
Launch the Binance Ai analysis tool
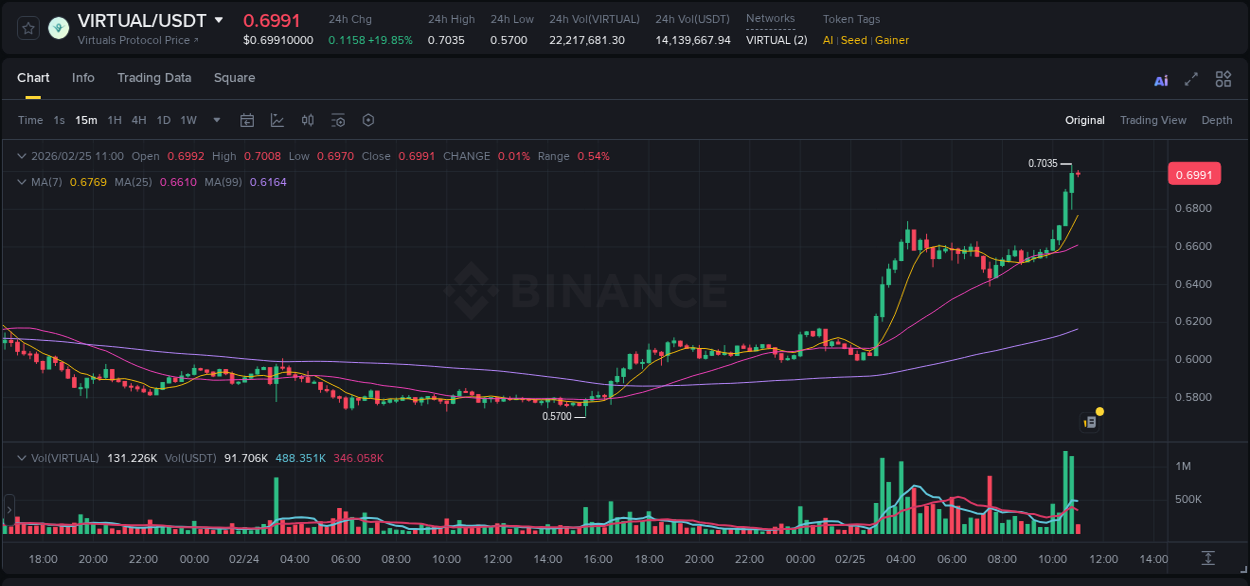tap(1160, 79)
